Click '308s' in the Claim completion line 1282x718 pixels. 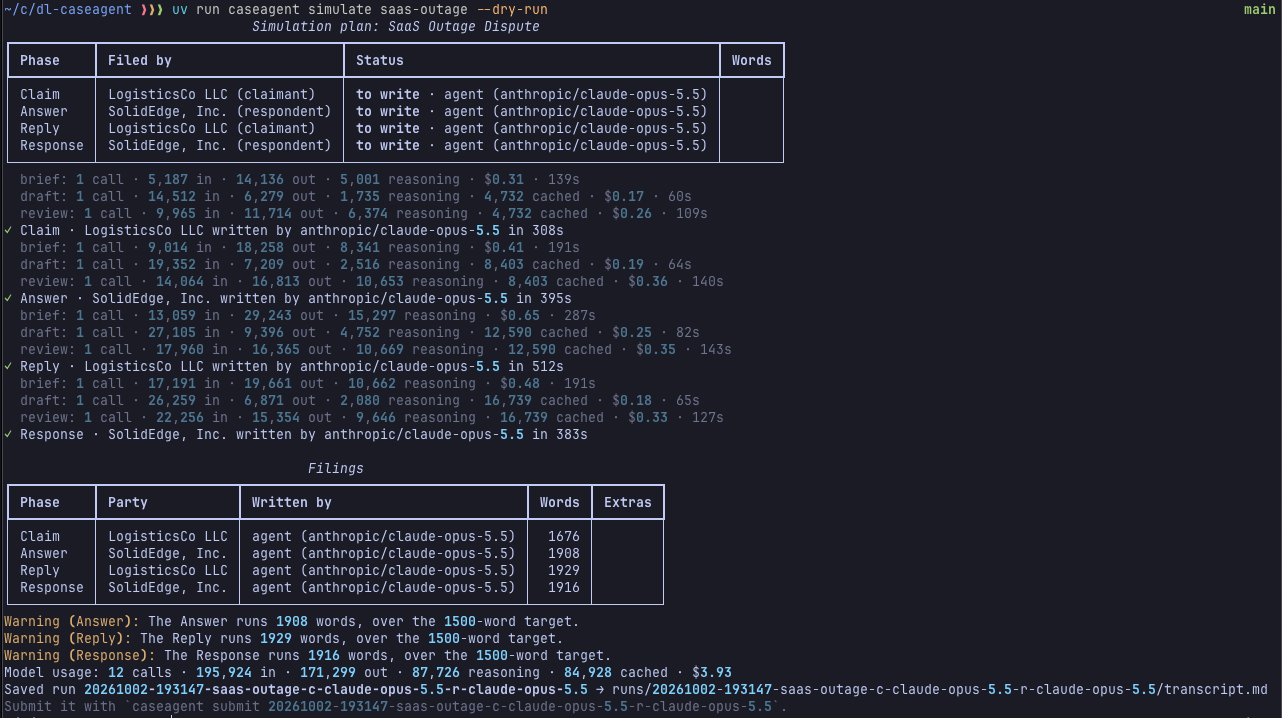pos(548,230)
